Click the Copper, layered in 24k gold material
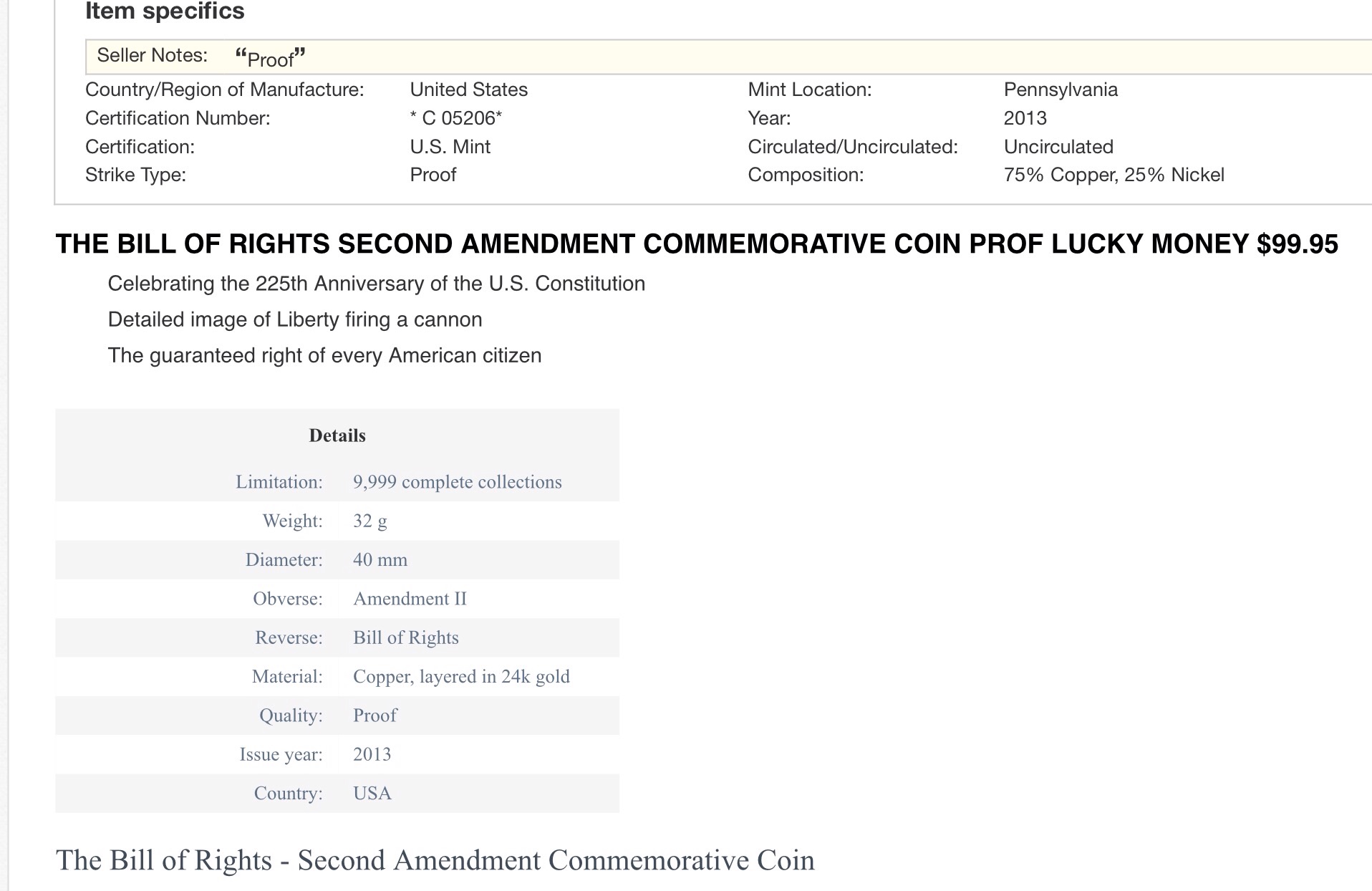 click(461, 677)
